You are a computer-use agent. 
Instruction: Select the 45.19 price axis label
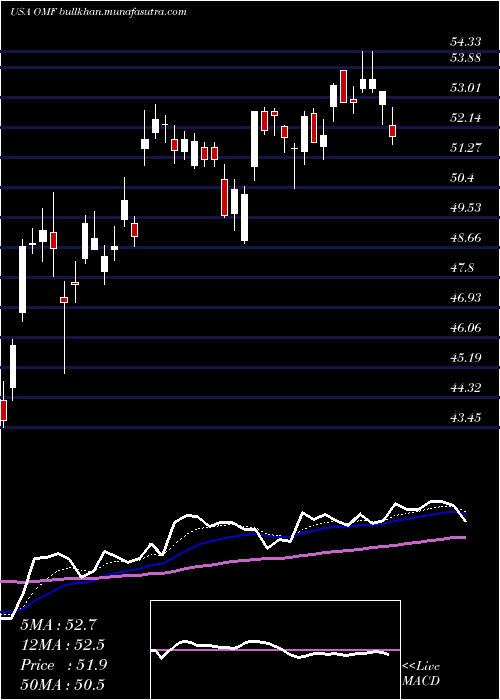click(x=466, y=358)
